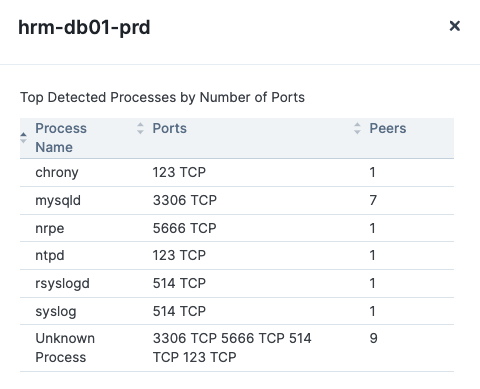This screenshot has width=480, height=389.
Task: Click the Process Name column header
Action: (x=61, y=138)
